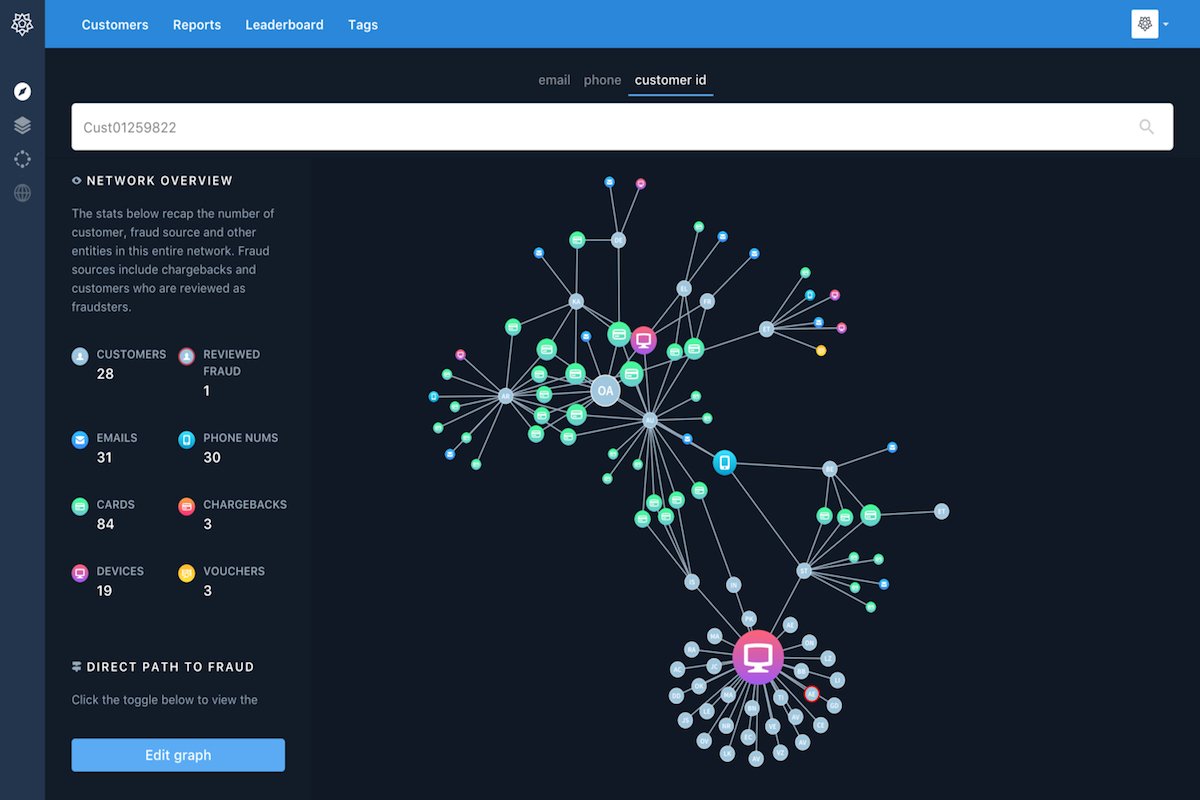The width and height of the screenshot is (1200, 800).
Task: Expand the account dropdown arrow
Action: pyautogui.click(x=1166, y=24)
